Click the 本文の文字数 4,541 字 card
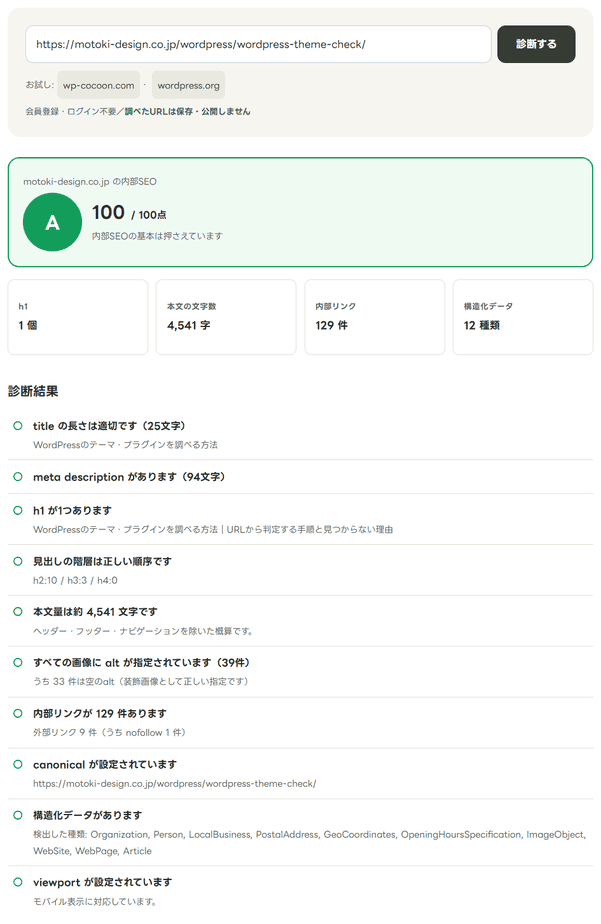Screen dimensions: 601x924 pyautogui.click(x=226, y=317)
